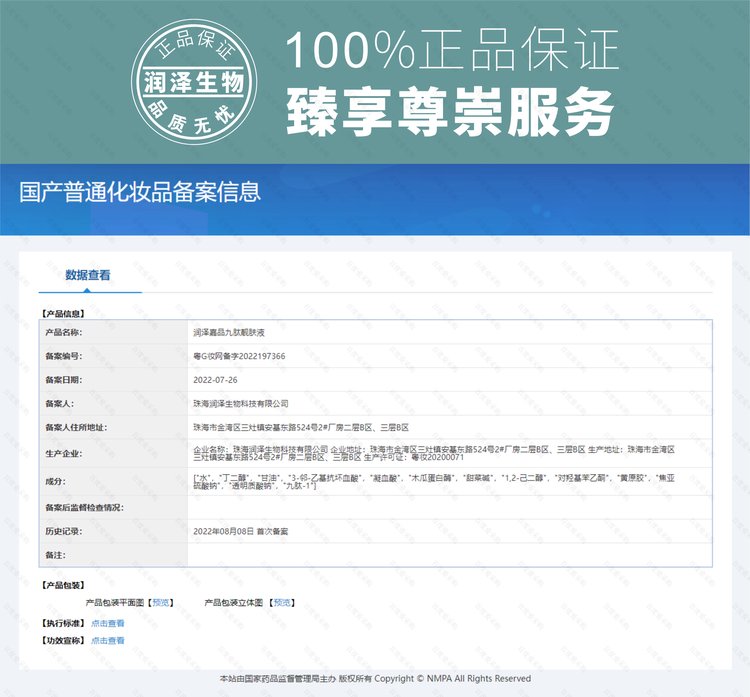The image size is (750, 697).
Task: Open 点击查看 next to 功效宣称
Action: pyautogui.click(x=108, y=641)
